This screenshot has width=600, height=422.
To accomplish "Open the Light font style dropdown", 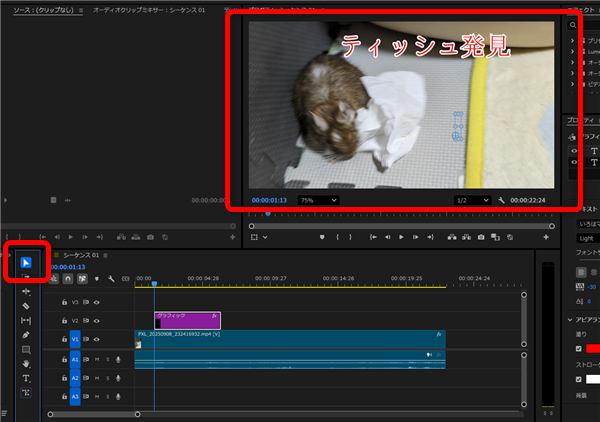I will [x=587, y=238].
